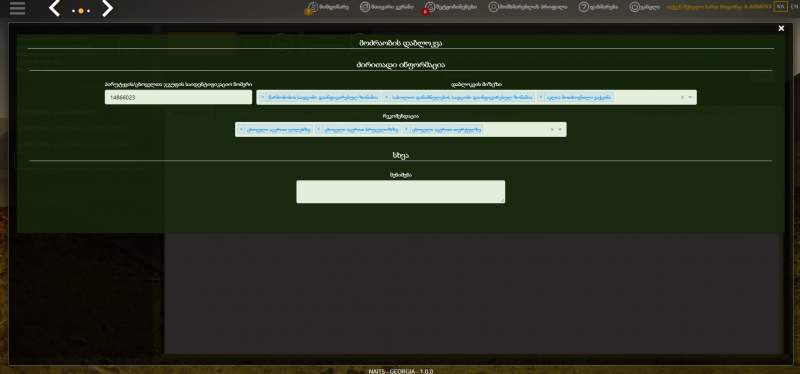800x374 pixels.
Task: Click the logout power icon
Action: (644, 7)
